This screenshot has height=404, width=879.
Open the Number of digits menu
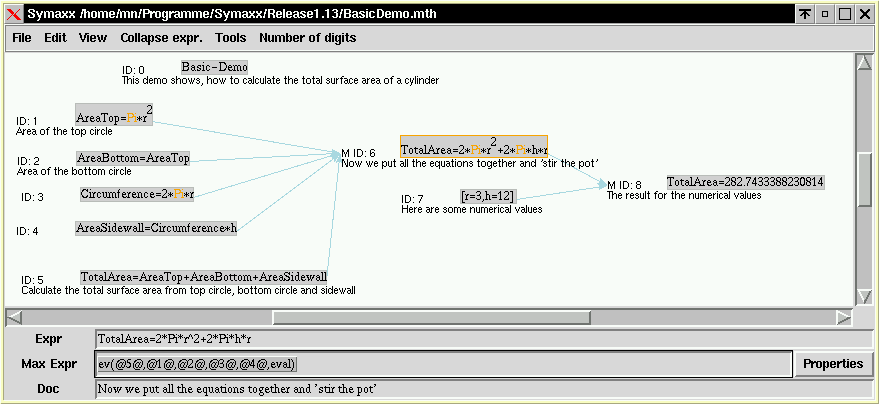coord(307,38)
